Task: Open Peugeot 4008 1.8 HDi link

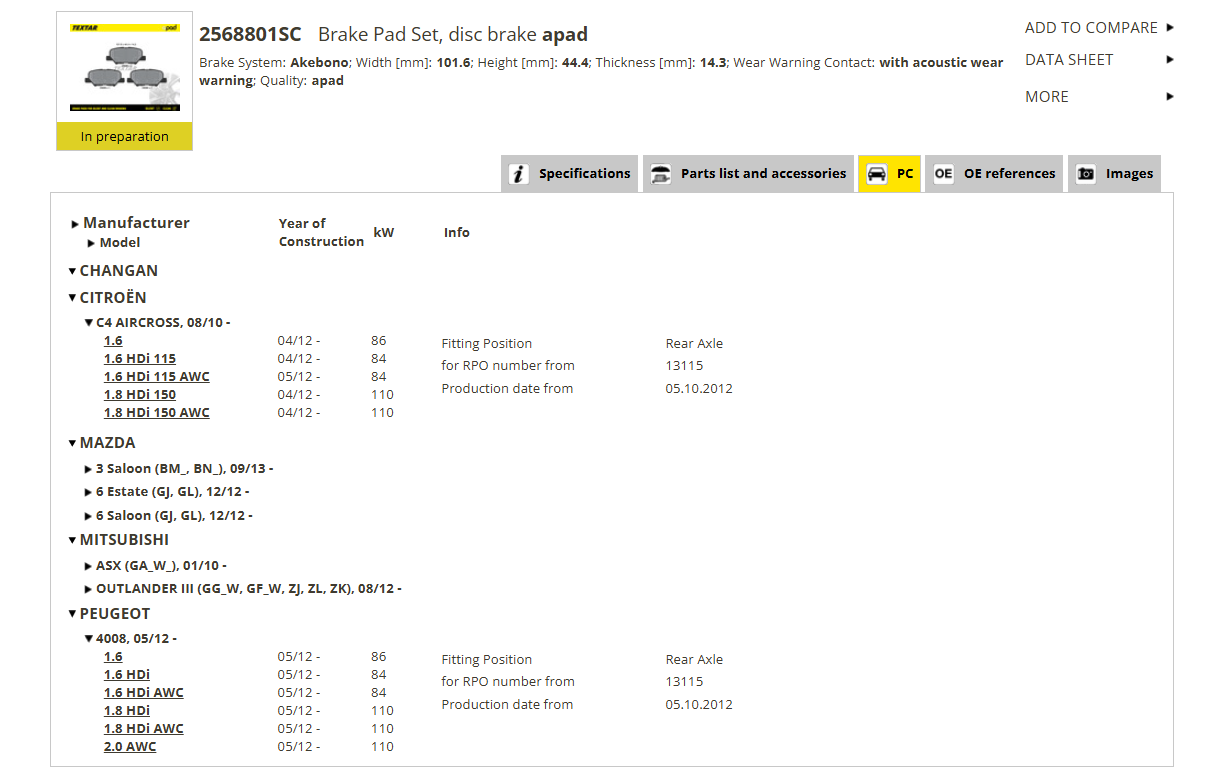Action: point(127,711)
